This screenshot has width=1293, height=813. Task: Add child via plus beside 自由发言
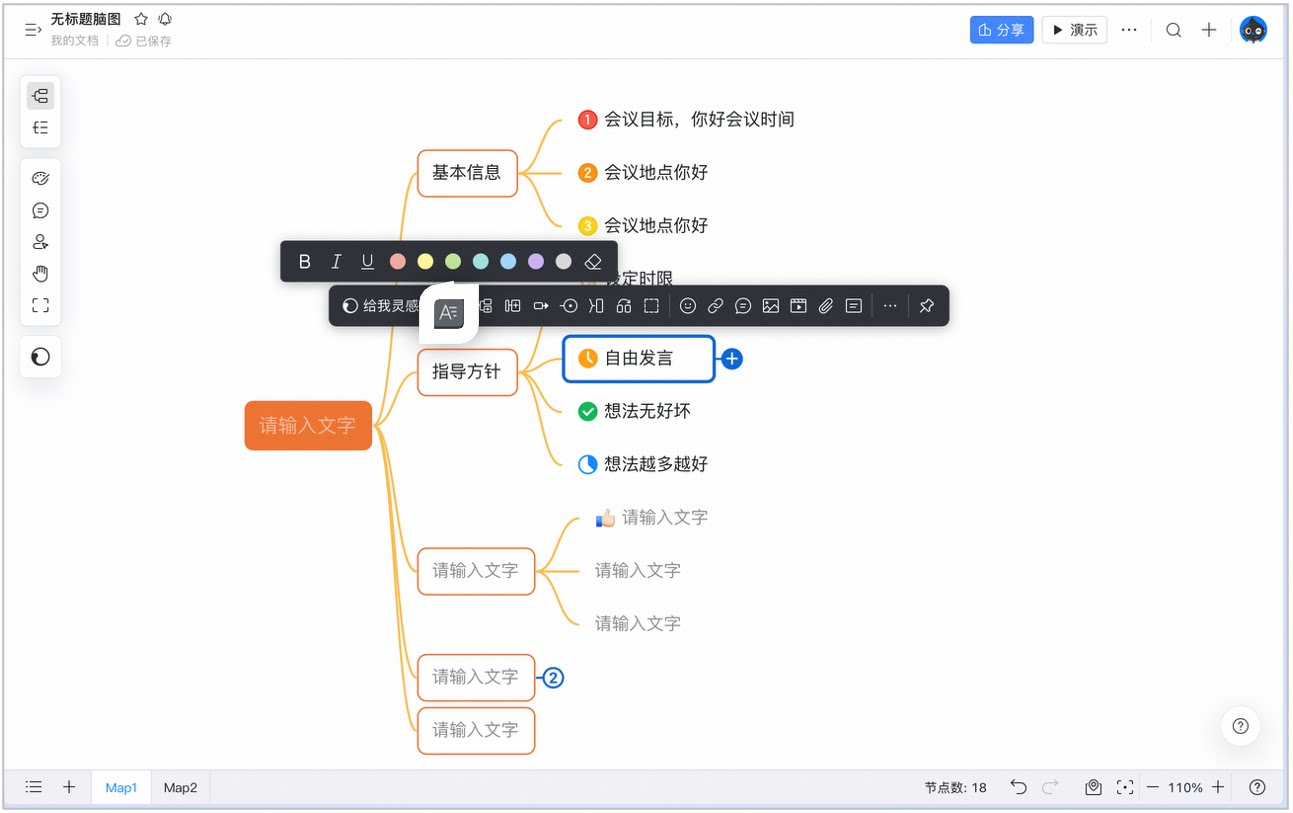pos(732,359)
